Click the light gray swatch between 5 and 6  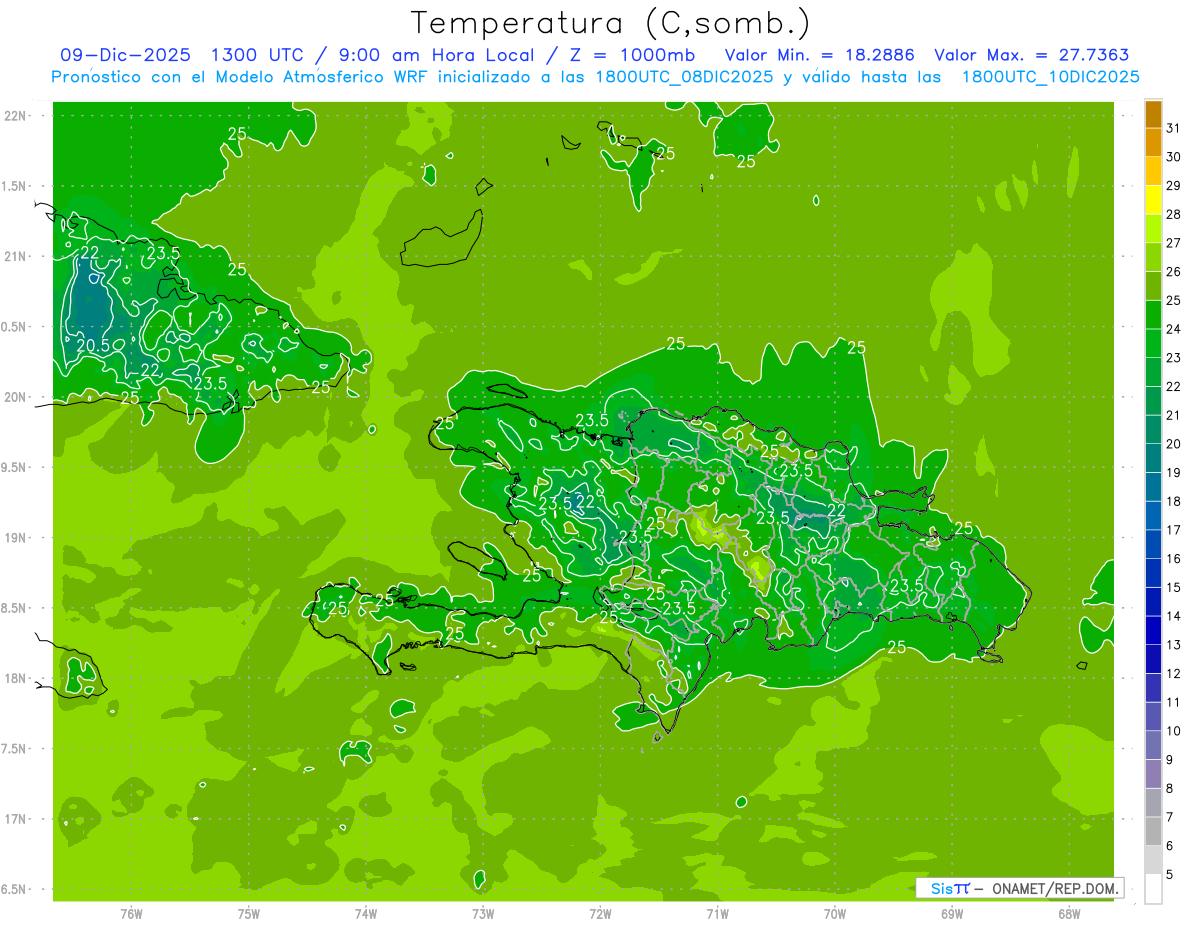[x=1153, y=860]
